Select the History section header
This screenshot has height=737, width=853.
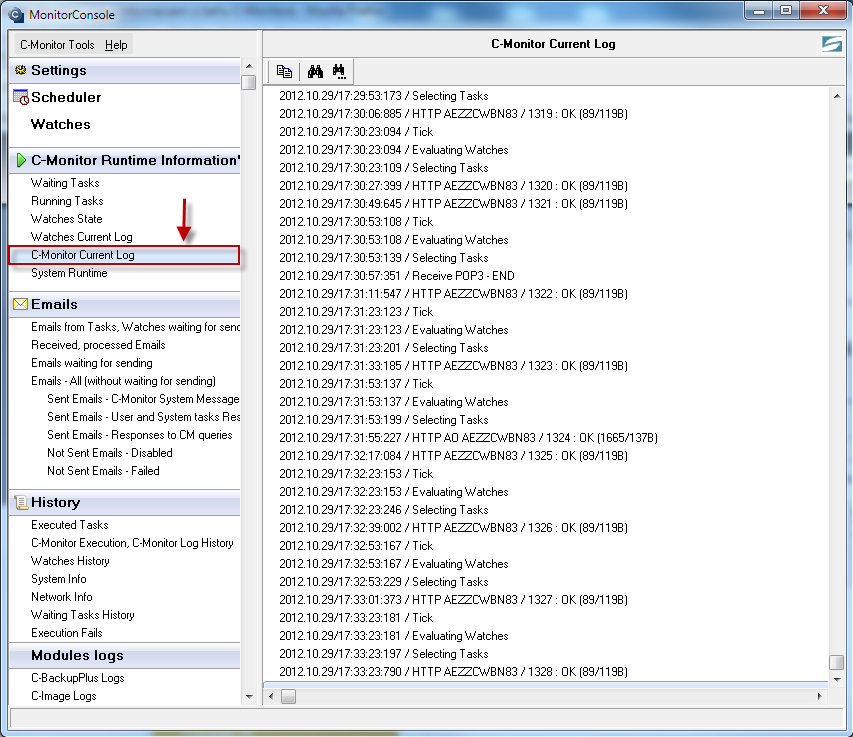pyautogui.click(x=125, y=502)
